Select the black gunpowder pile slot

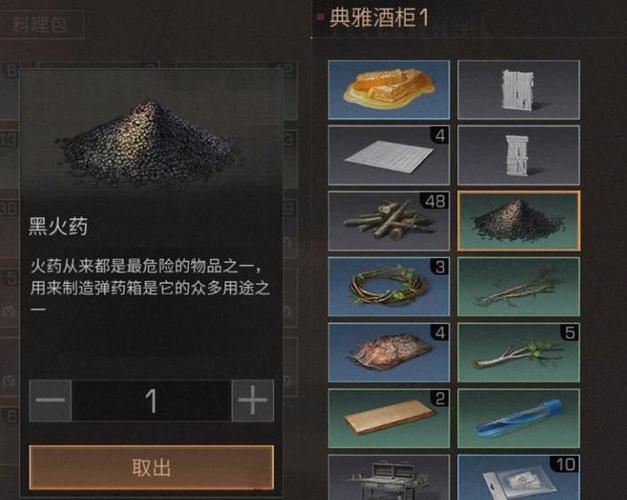click(519, 221)
